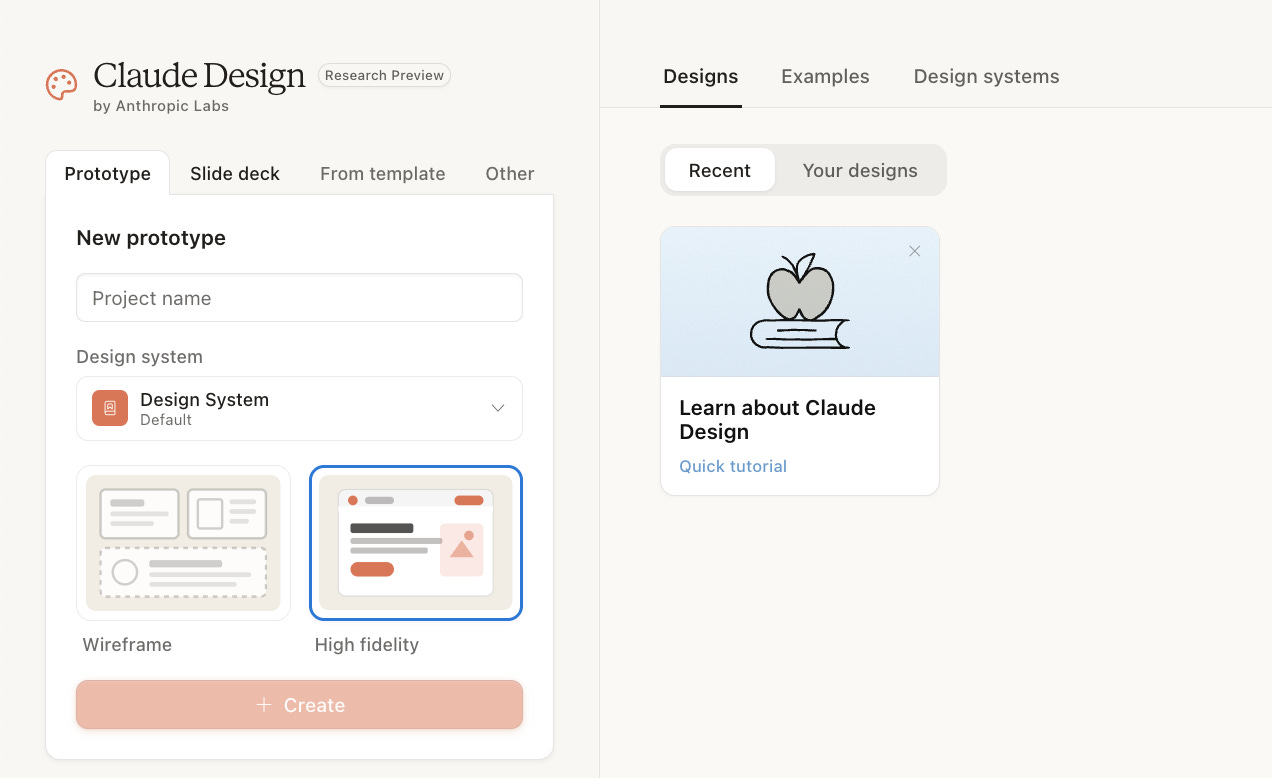
Task: Click the Create button
Action: (299, 705)
